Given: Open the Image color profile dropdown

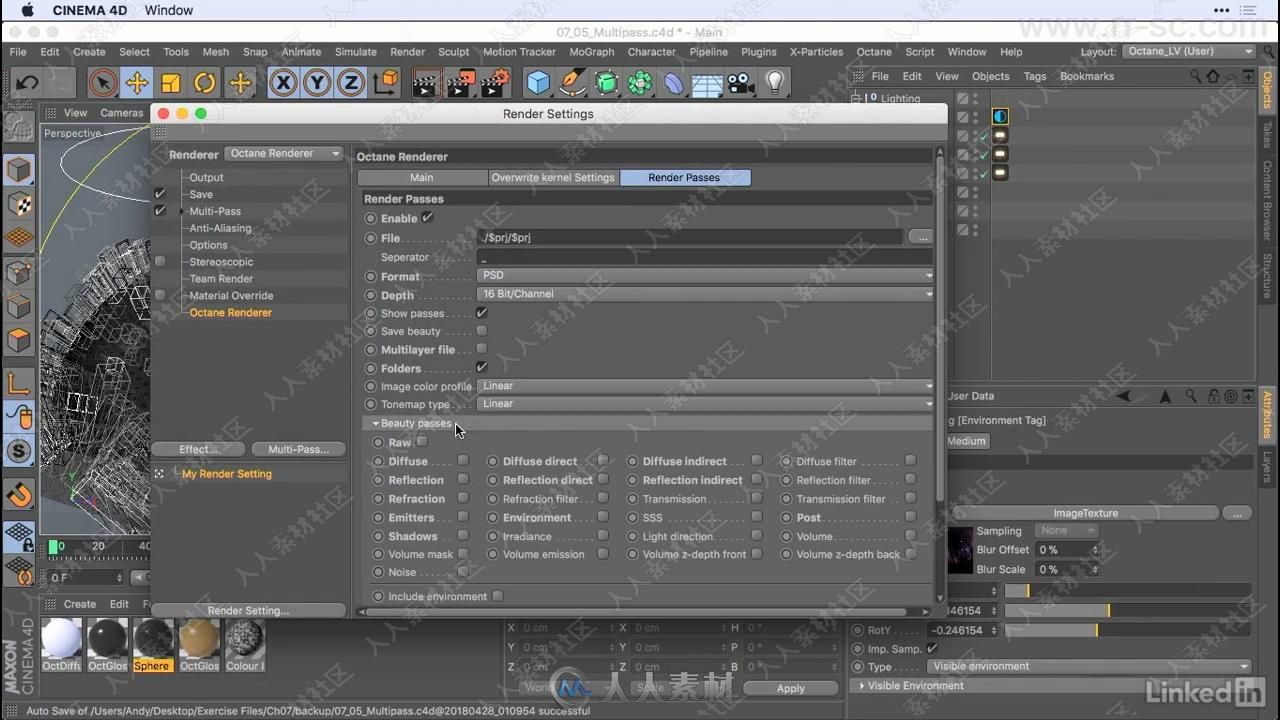Looking at the screenshot, I should click(x=706, y=386).
